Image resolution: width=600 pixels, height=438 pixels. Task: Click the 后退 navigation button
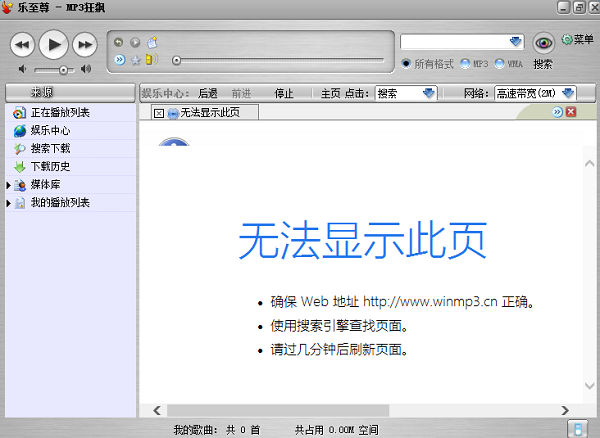click(208, 94)
